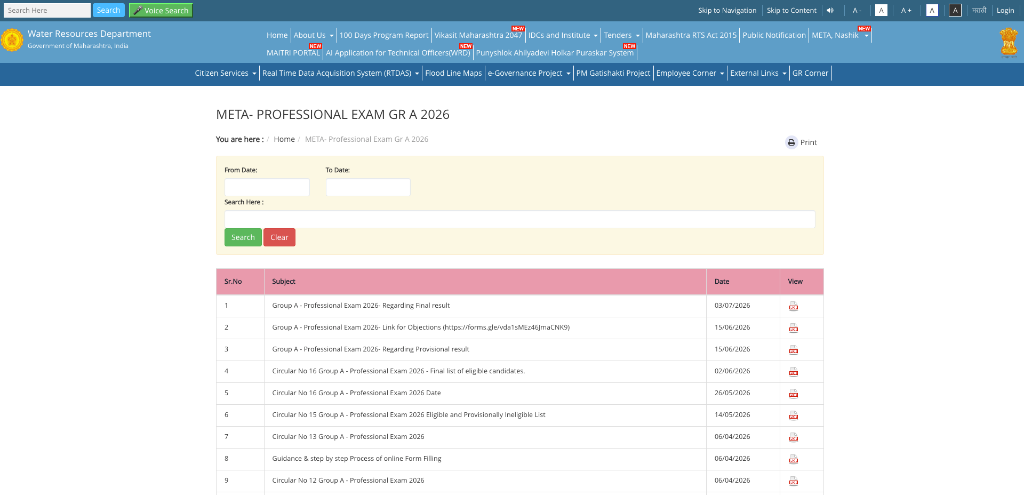Viewport: 1024px width, 495px height.
Task: Click Login link
Action: 1005,10
